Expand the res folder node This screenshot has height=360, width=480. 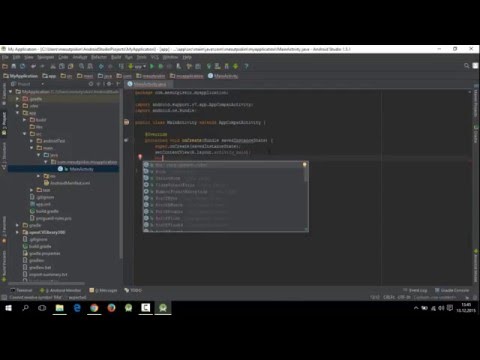coord(39,176)
